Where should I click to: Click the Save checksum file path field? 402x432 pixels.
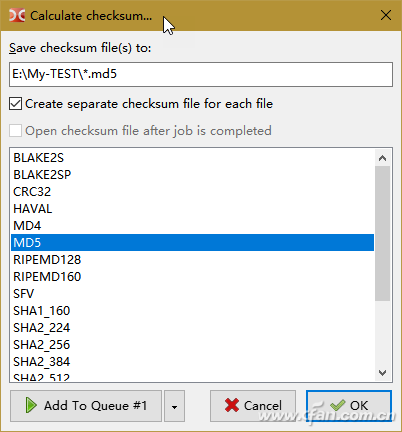[201, 74]
